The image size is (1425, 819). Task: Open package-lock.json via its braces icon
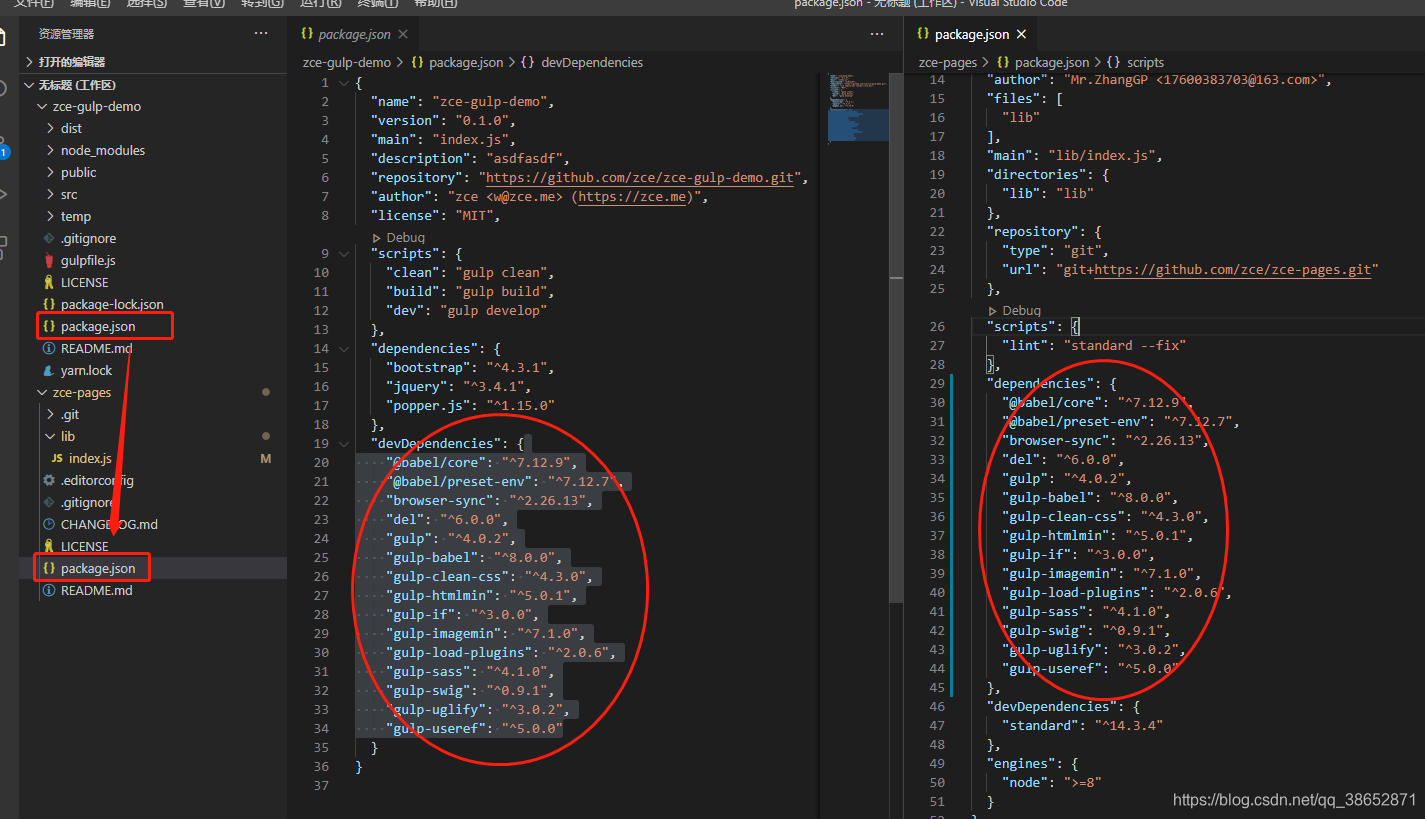point(49,304)
